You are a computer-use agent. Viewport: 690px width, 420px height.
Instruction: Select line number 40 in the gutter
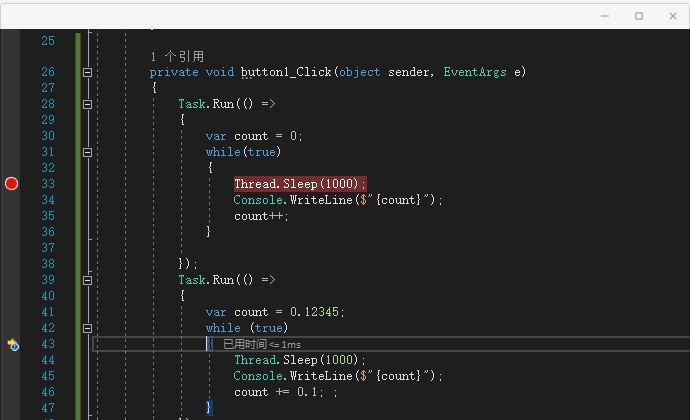click(x=47, y=296)
